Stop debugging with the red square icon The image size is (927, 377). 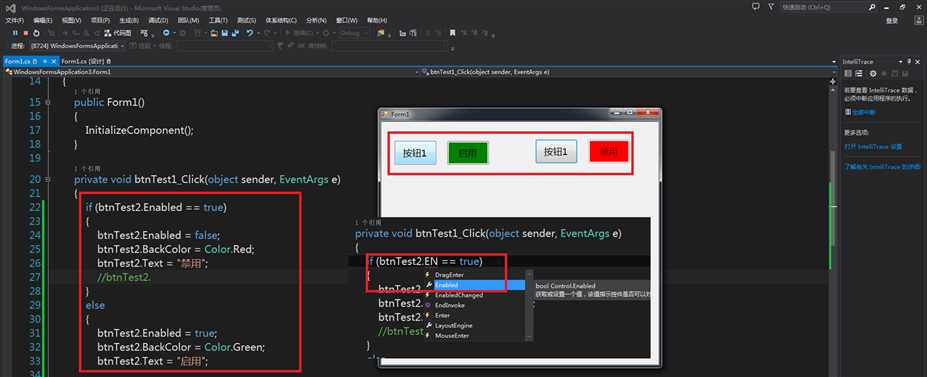point(25,33)
